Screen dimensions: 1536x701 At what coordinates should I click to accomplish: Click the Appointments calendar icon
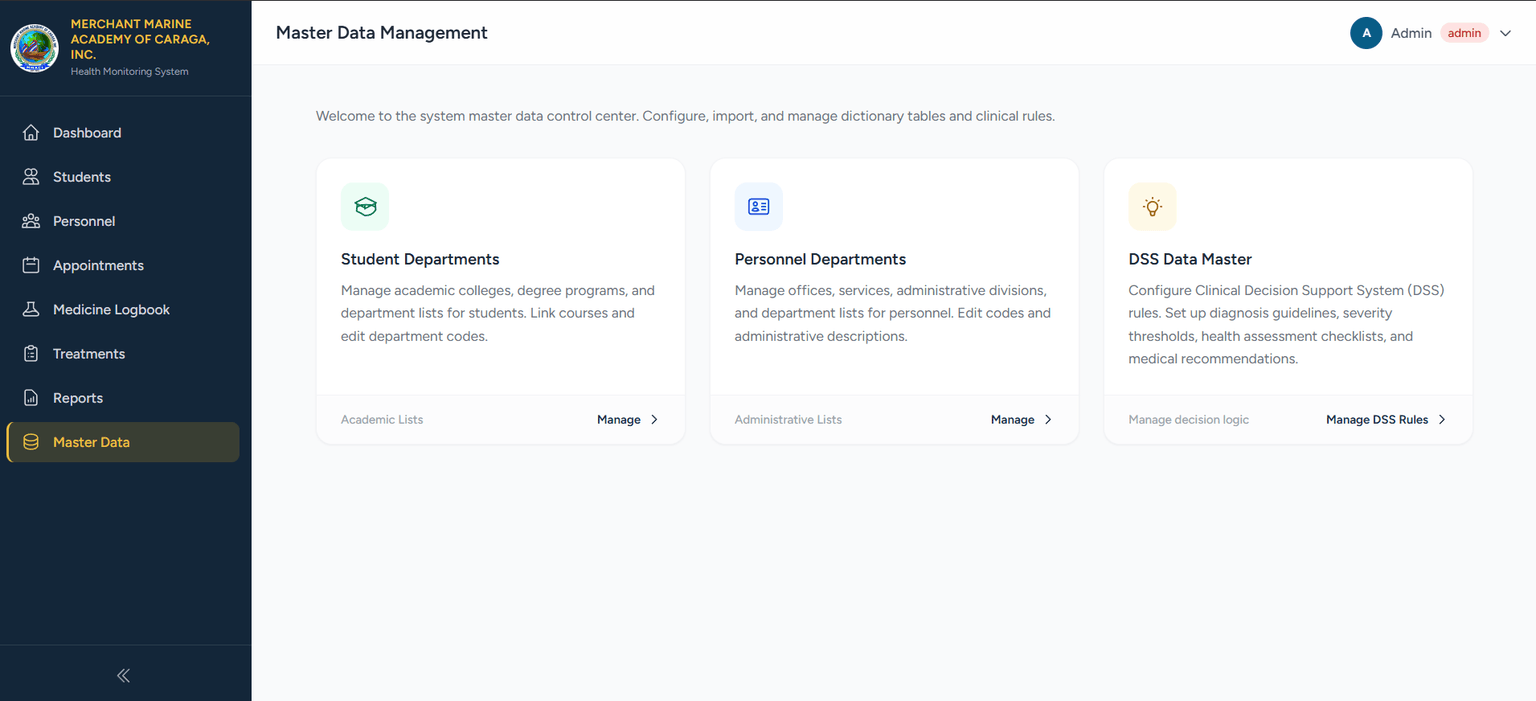tap(31, 265)
